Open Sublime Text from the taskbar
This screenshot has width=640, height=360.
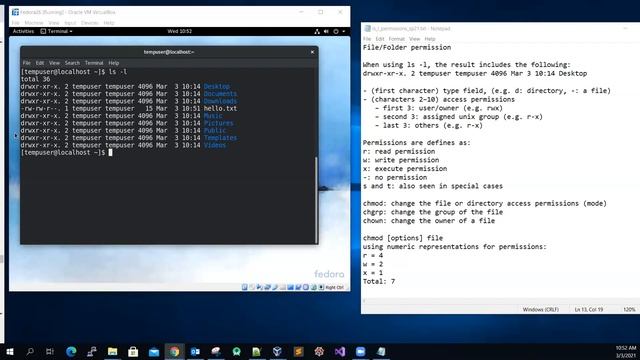point(298,351)
